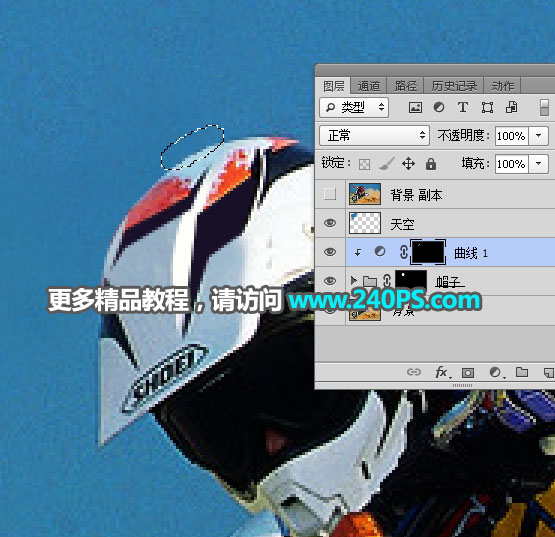The image size is (555, 537).
Task: Add a layer mask button
Action: (x=468, y=373)
